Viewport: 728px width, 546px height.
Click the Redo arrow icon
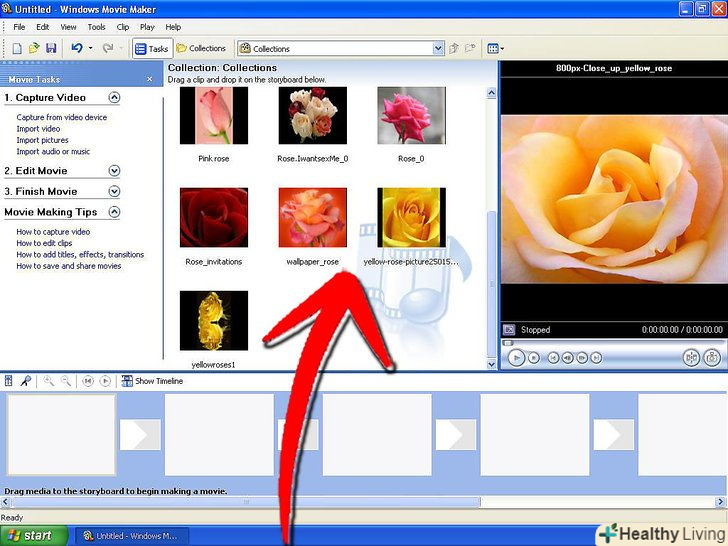(x=108, y=48)
